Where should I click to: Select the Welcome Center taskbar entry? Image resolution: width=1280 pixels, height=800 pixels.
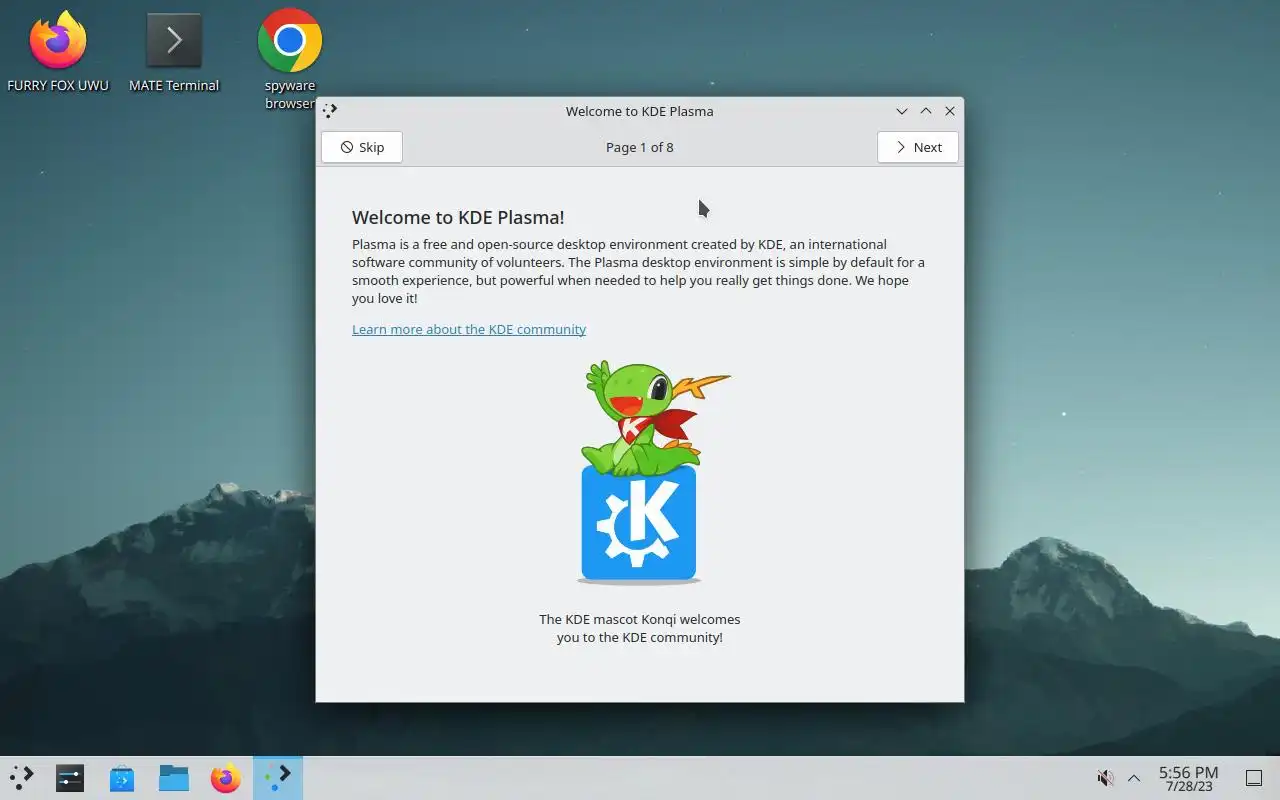[278, 778]
